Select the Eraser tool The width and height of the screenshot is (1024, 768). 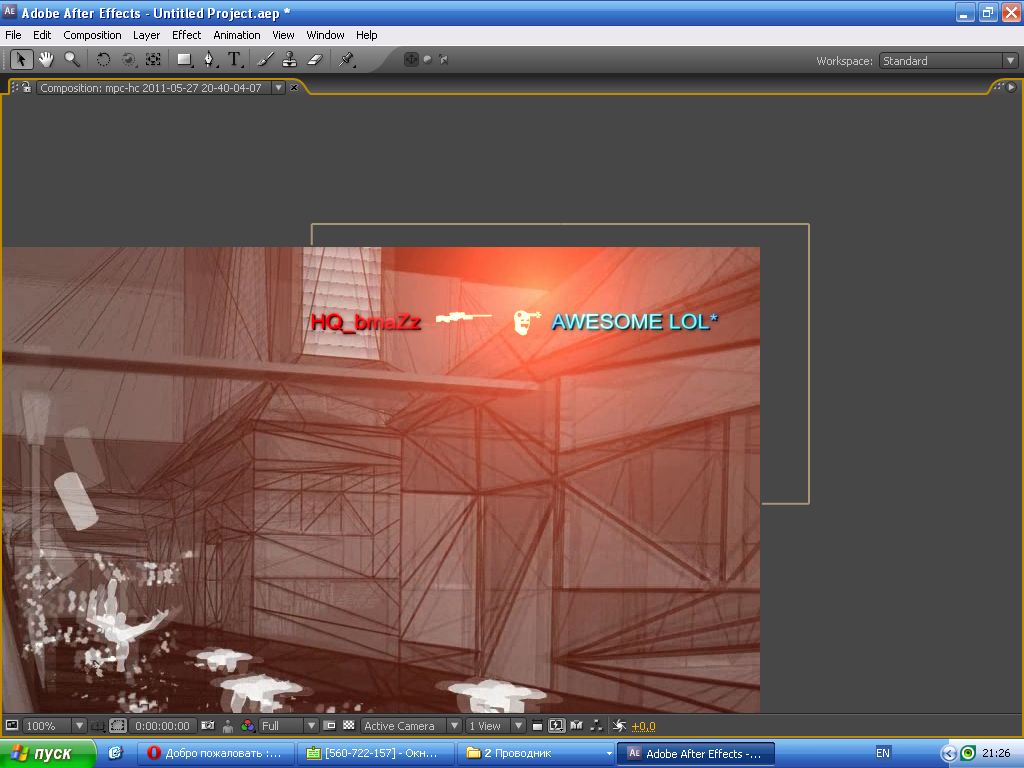(315, 59)
